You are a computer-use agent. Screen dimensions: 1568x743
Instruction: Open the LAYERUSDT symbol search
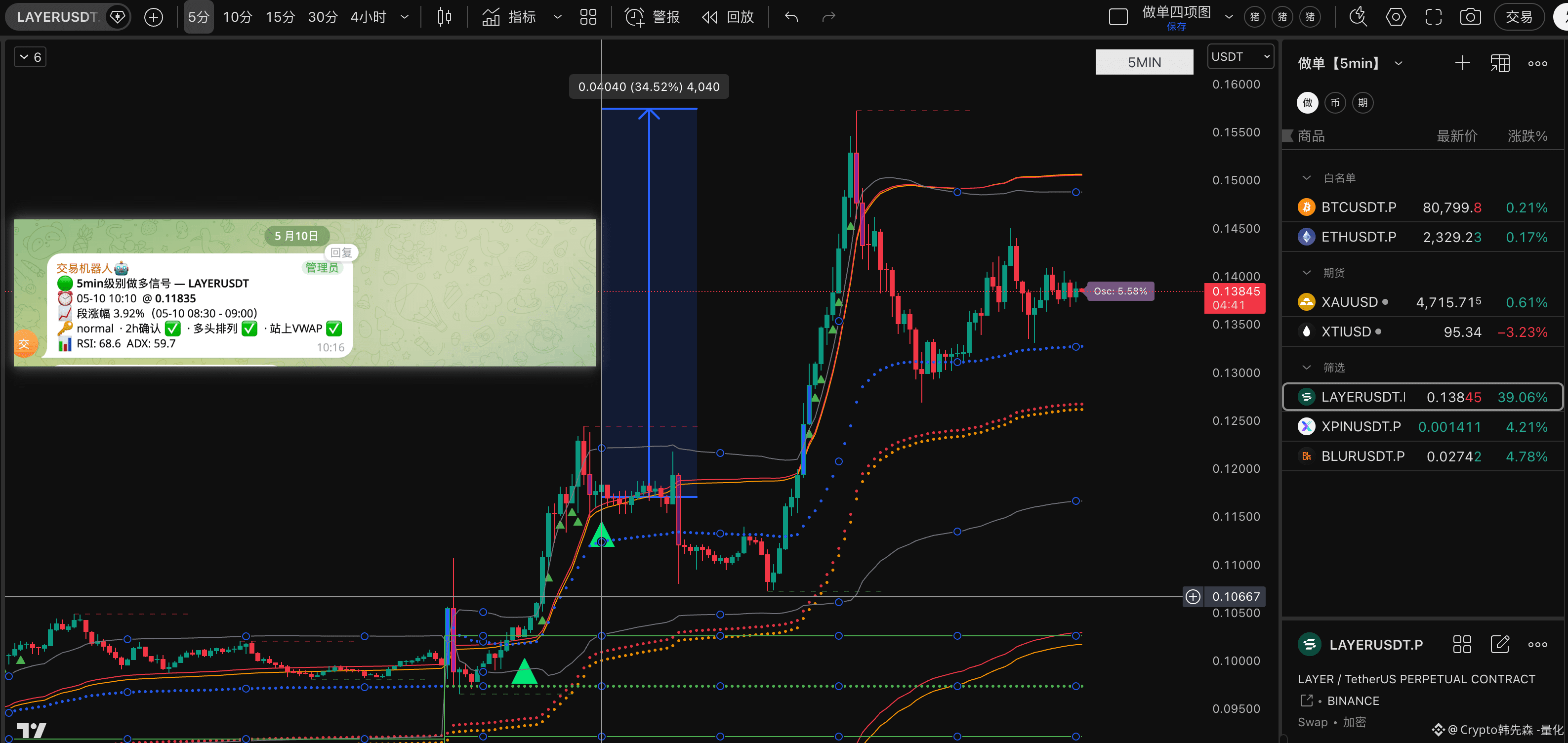57,17
